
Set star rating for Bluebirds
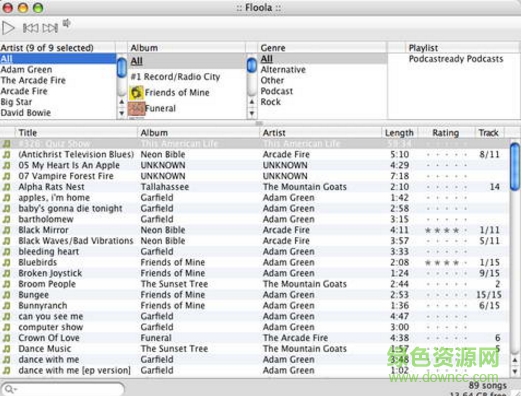[446, 263]
